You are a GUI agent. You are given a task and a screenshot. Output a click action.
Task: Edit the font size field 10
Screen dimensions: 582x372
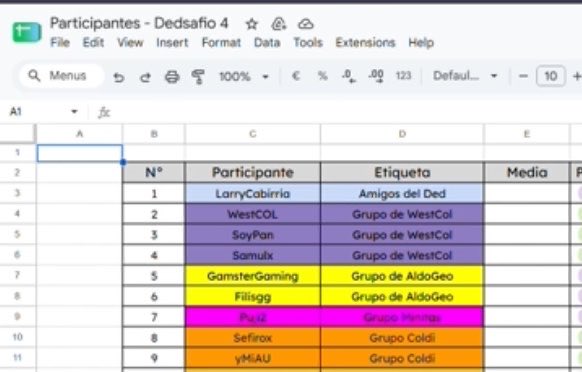(550, 76)
